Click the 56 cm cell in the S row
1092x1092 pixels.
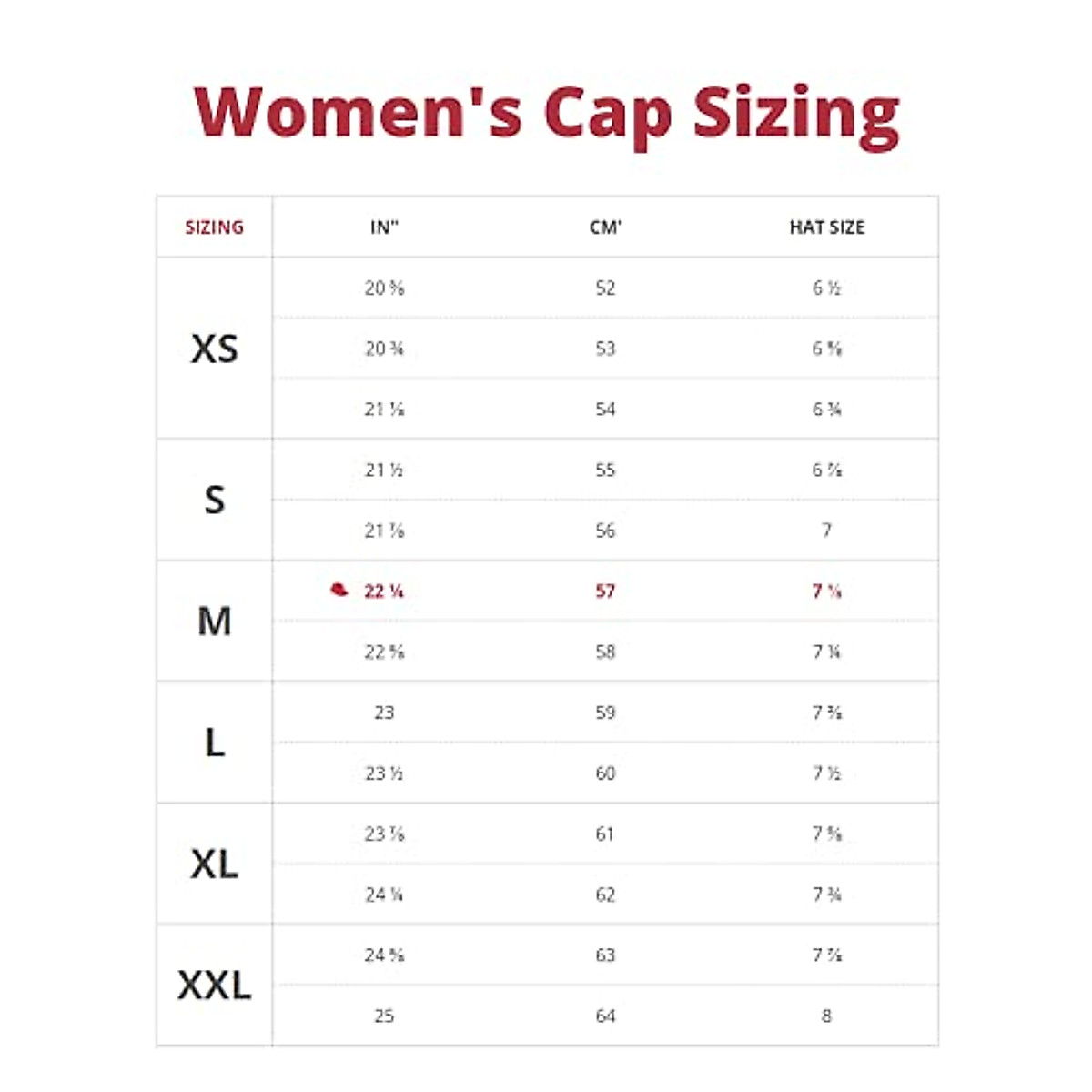point(605,531)
